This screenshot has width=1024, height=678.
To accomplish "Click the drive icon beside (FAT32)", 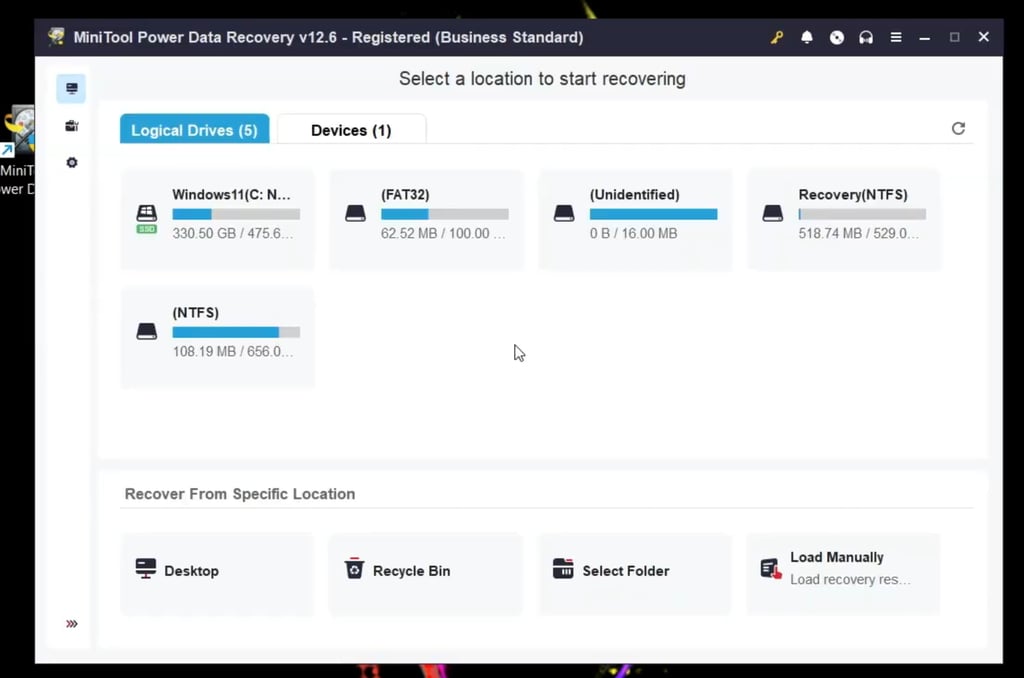I will (355, 213).
